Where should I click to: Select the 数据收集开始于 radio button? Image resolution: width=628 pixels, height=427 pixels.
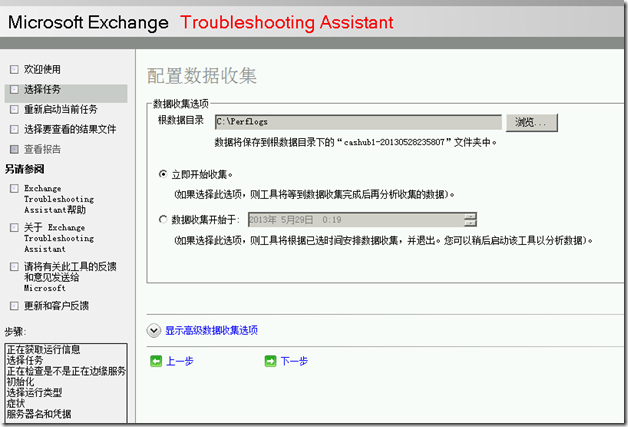[x=163, y=220]
